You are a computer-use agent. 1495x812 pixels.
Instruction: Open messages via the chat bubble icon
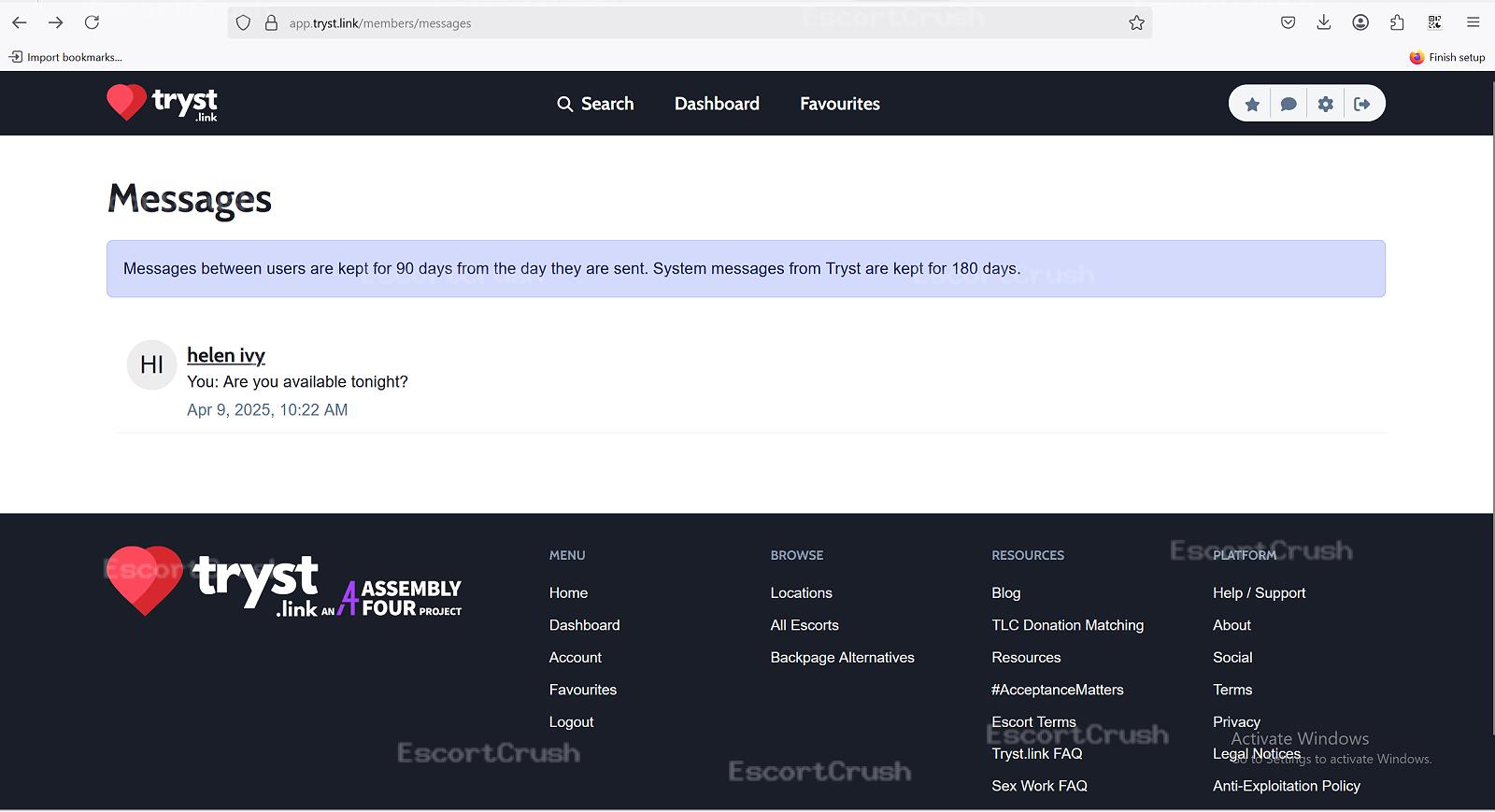(1289, 104)
